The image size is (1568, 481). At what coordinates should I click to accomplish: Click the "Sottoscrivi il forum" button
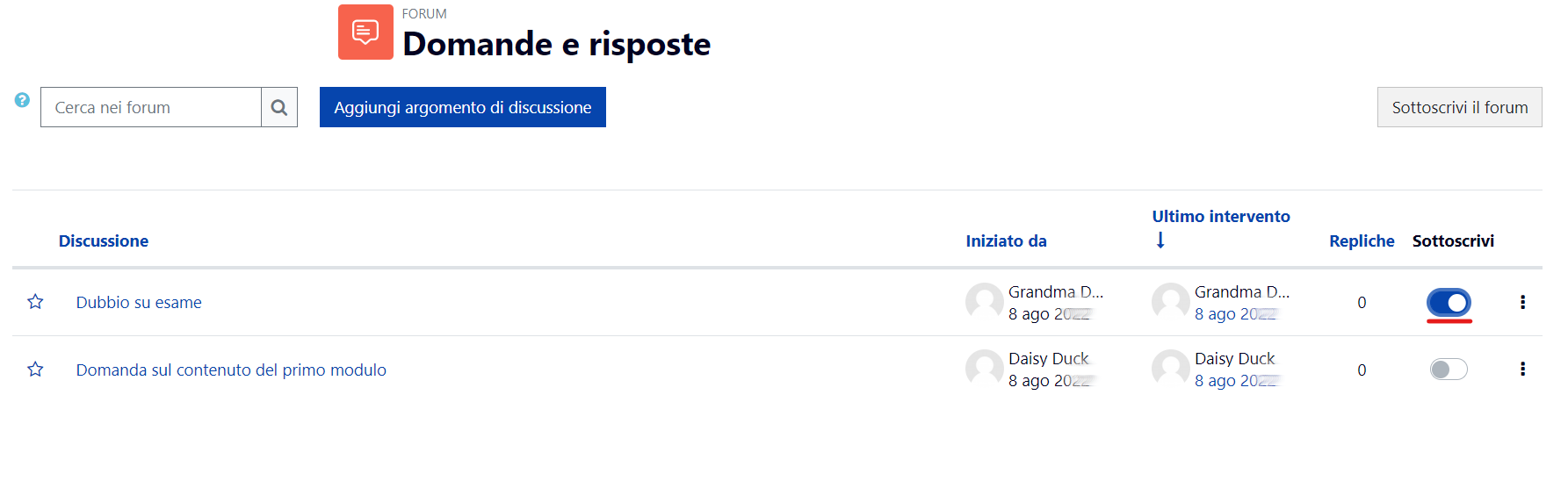coord(1459,107)
